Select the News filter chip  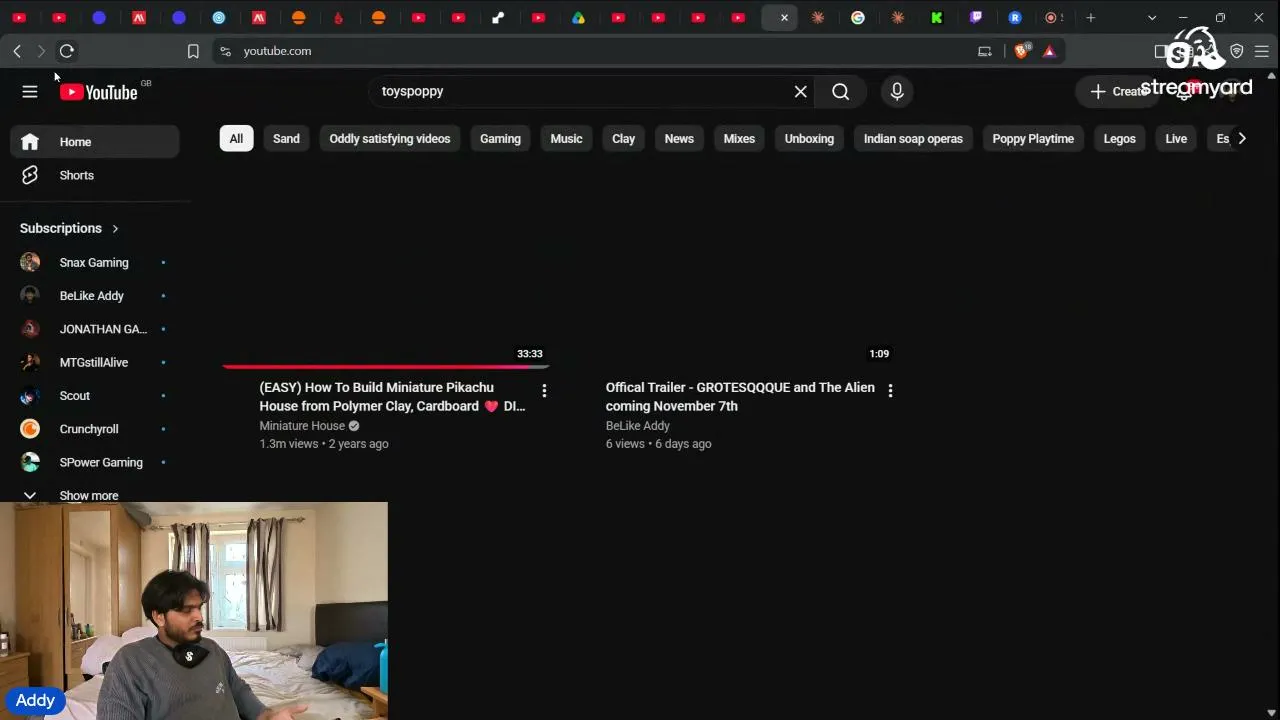[679, 139]
